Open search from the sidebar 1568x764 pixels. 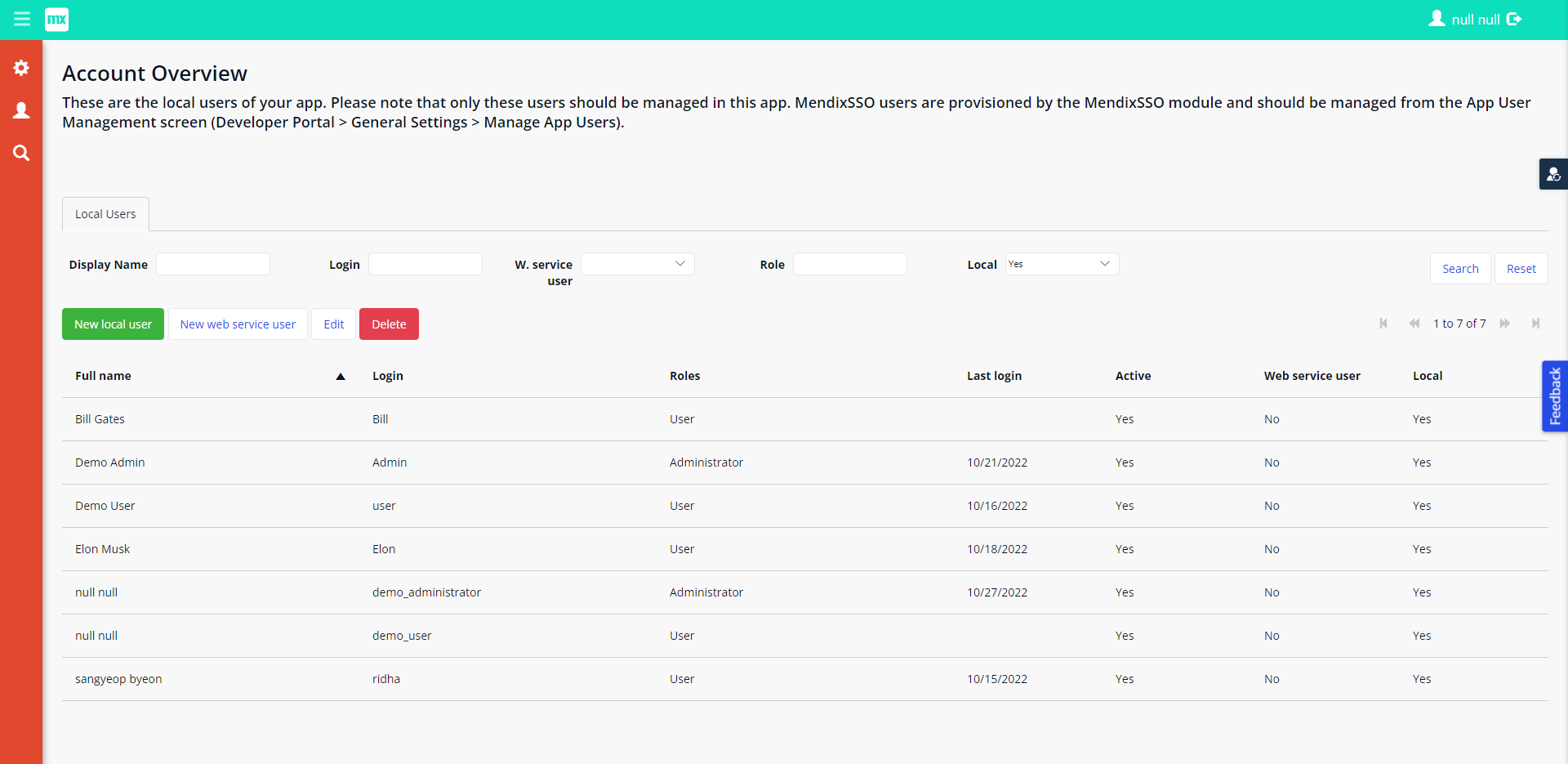[x=21, y=153]
